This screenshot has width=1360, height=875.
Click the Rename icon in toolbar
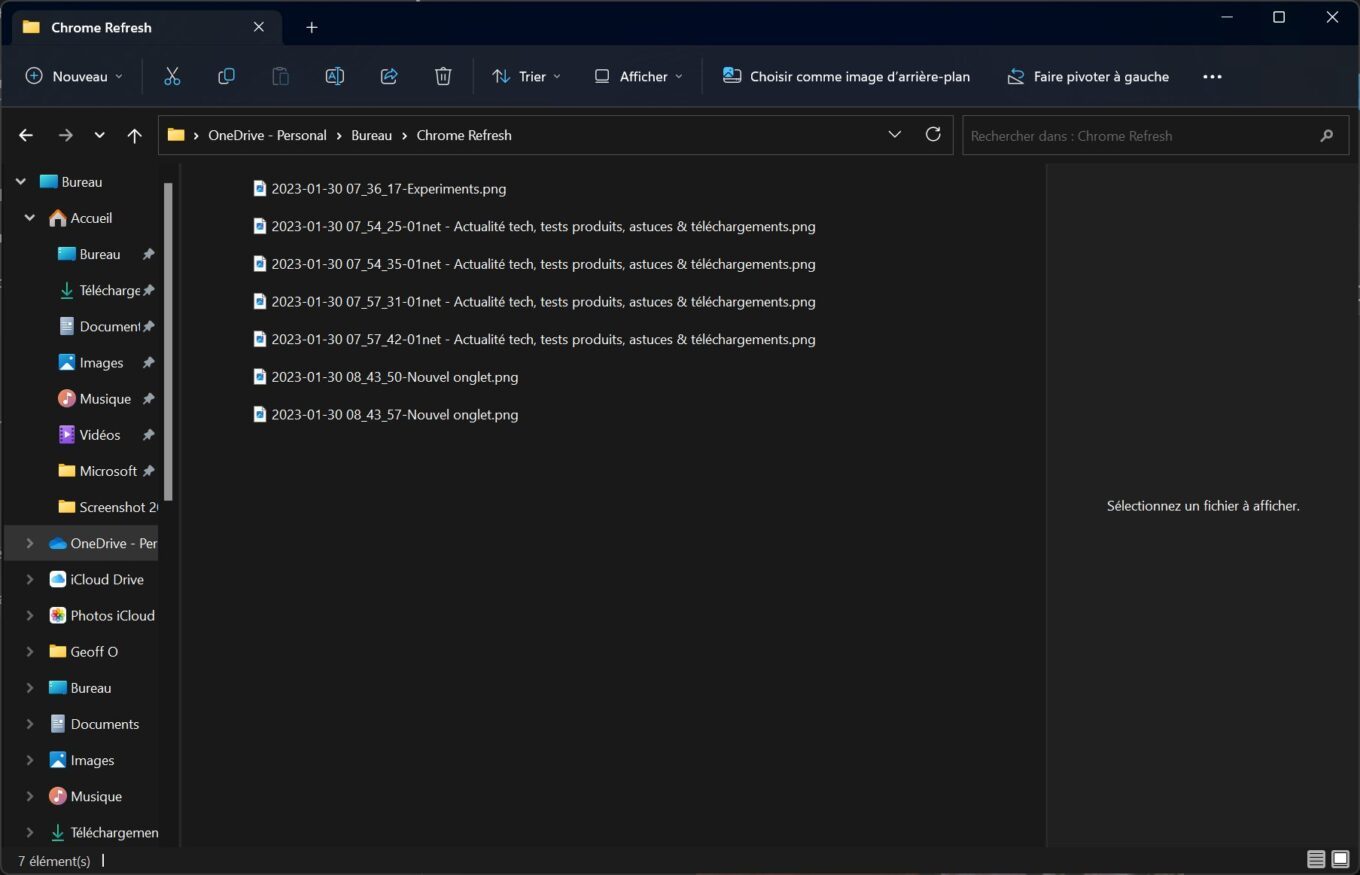tap(335, 76)
